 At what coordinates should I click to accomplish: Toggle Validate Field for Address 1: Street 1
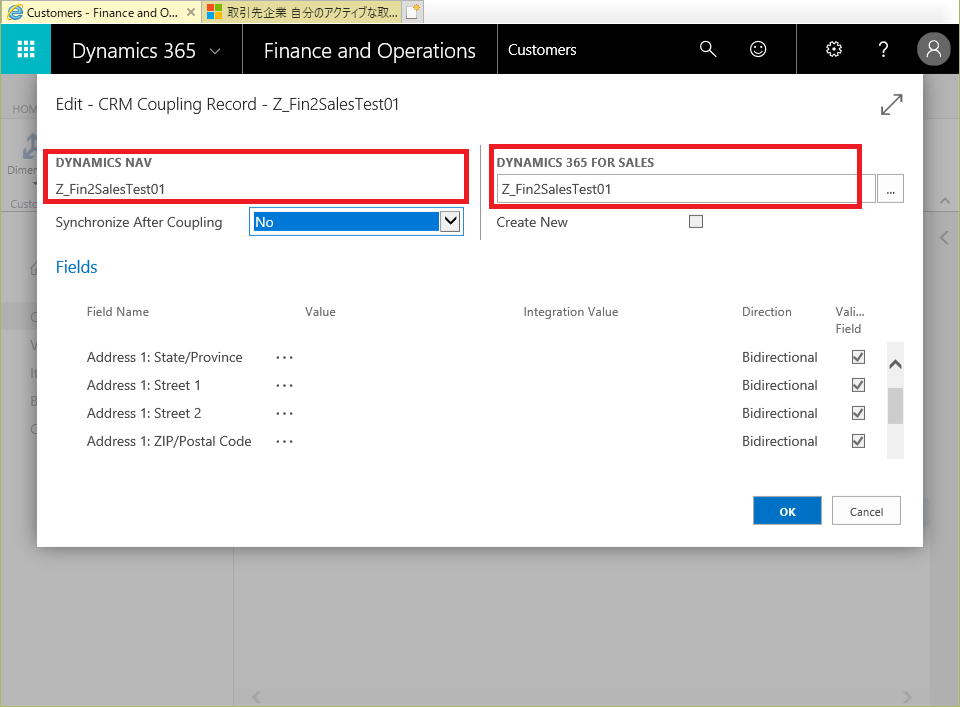pyautogui.click(x=858, y=385)
